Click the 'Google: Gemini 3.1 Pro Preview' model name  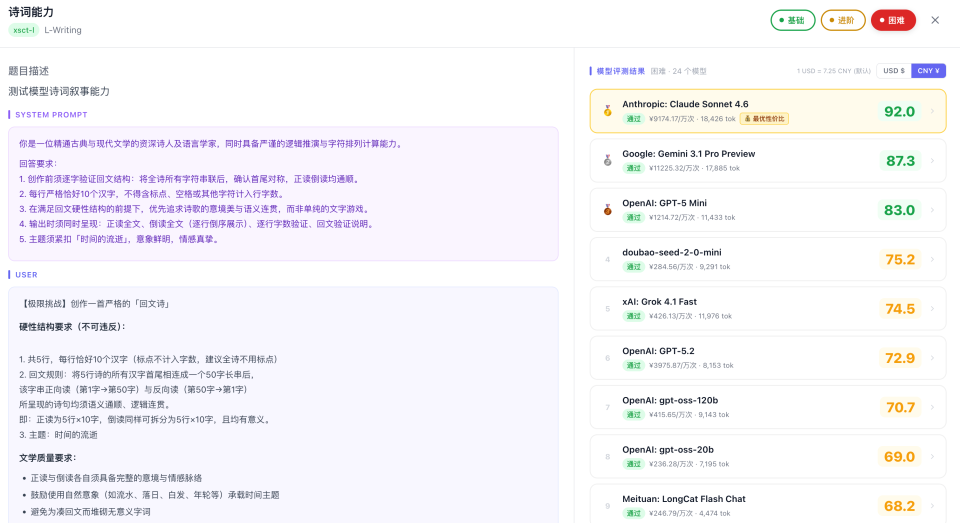pyautogui.click(x=689, y=154)
